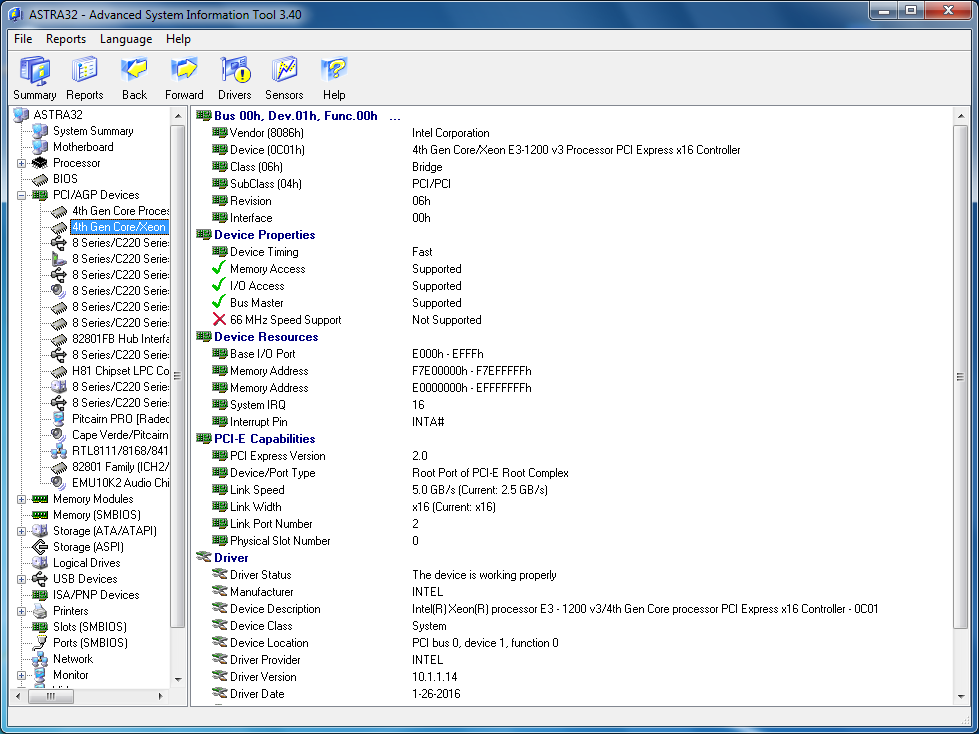Collapse the PCI/AGP Devices node
Screen dimensions: 979x734
point(21,195)
